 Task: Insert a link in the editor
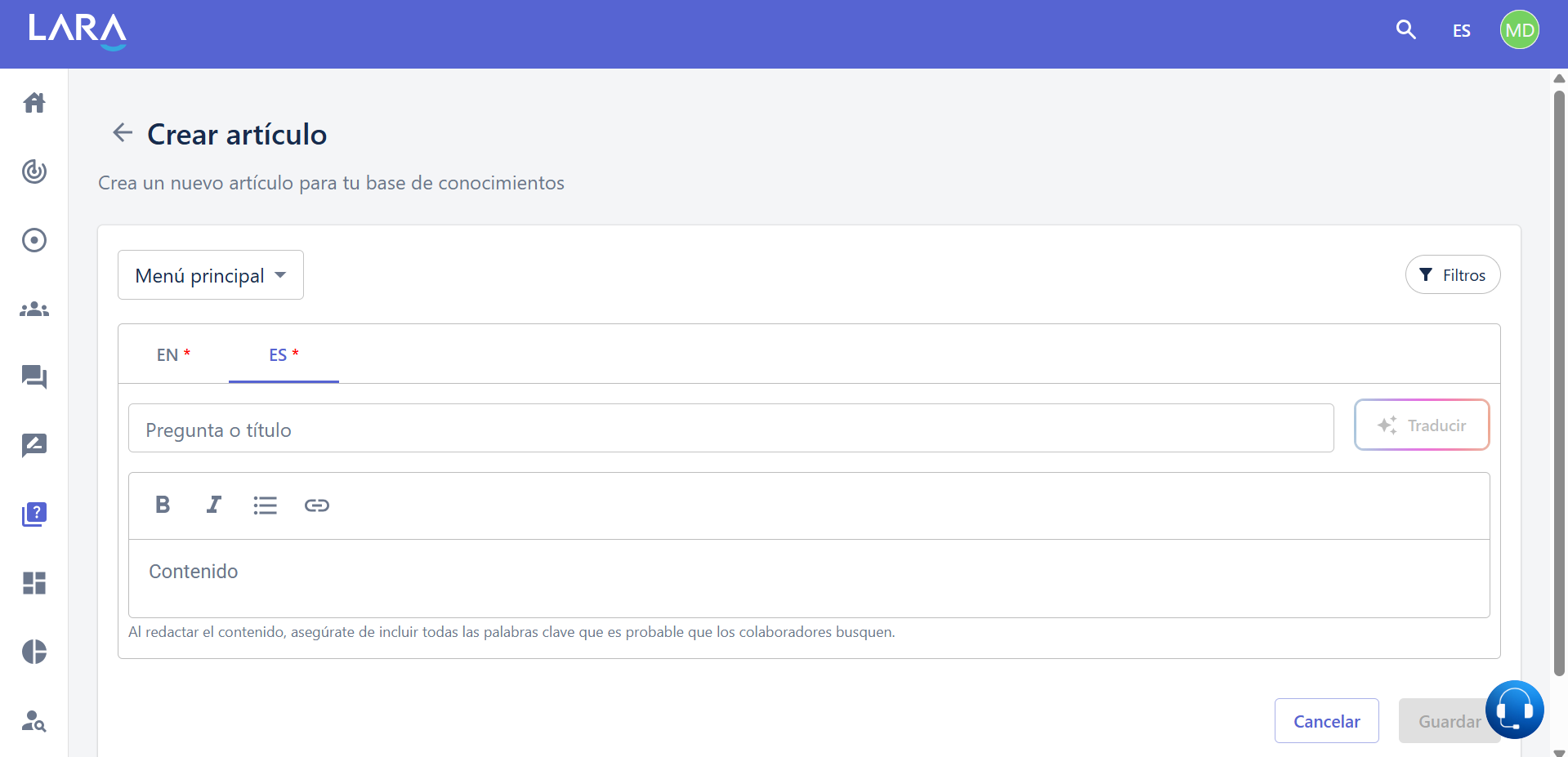click(x=317, y=505)
